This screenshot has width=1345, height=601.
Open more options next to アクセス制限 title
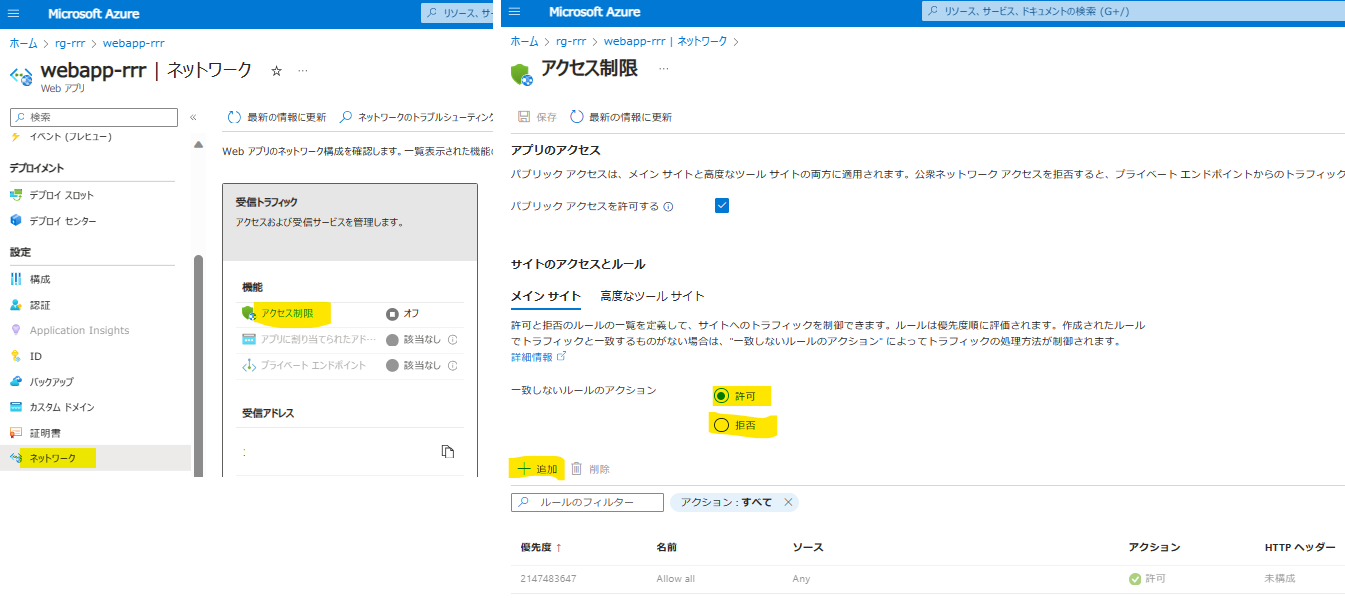click(661, 67)
